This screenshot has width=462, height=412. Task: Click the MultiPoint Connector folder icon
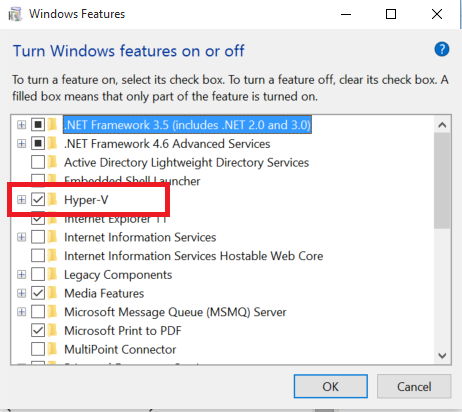[x=52, y=349]
